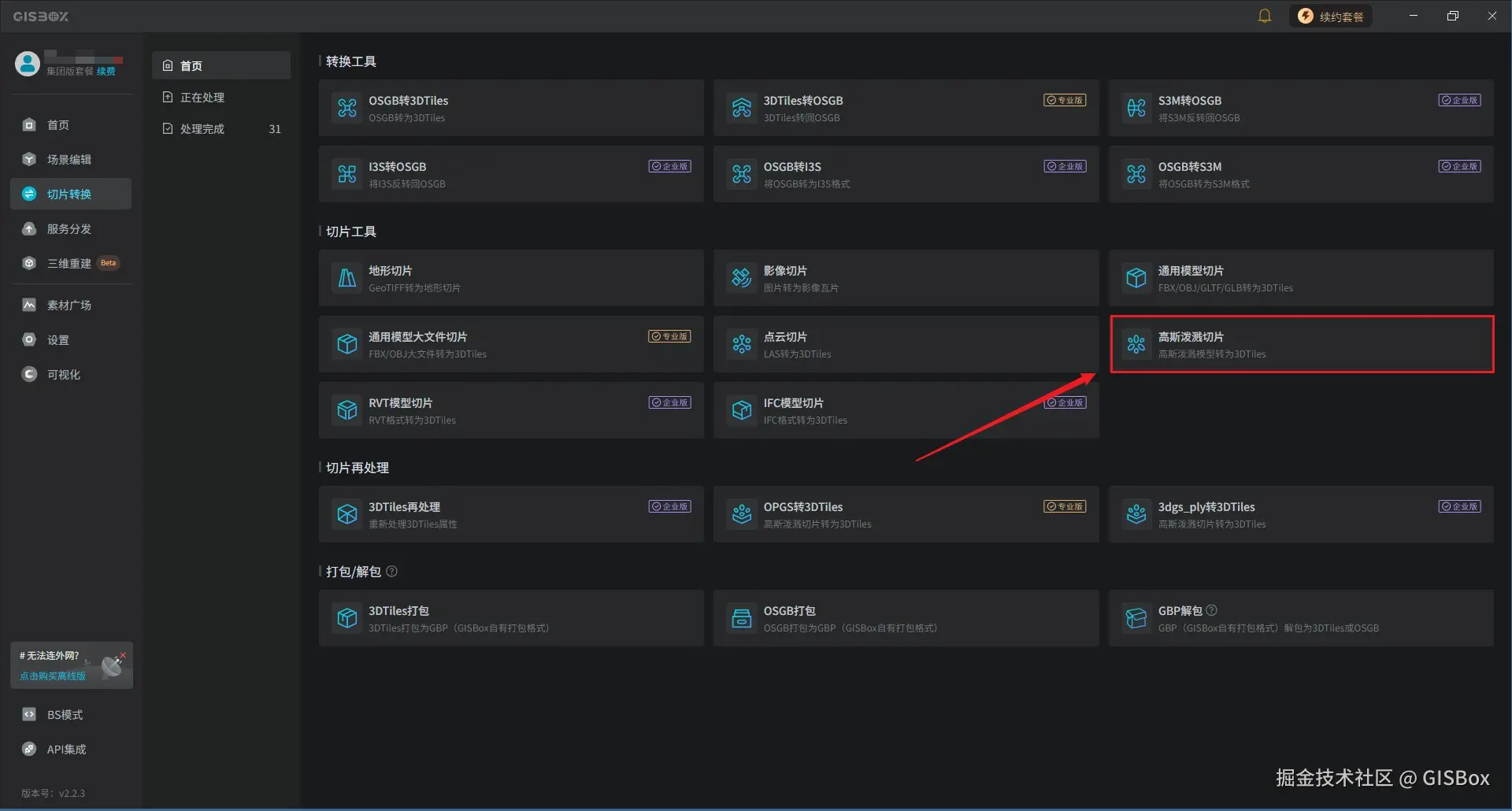Select the 高斯泼溅切片 icon
Viewport: 1512px width, 811px height.
1136,344
